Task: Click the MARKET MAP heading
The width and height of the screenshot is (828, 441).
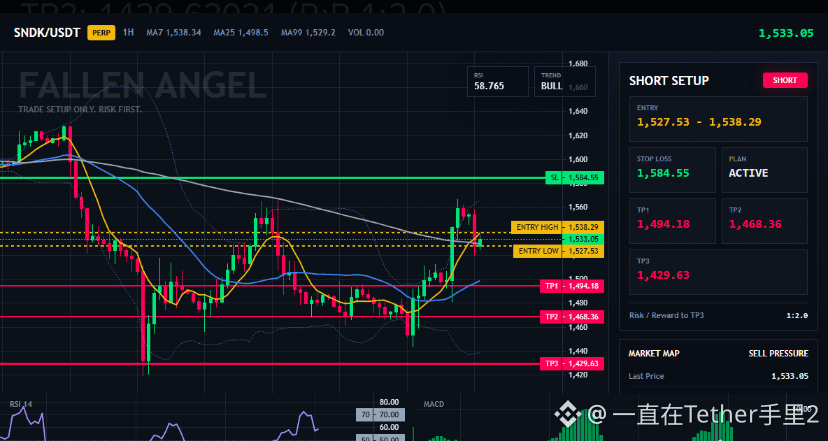Action: point(654,353)
